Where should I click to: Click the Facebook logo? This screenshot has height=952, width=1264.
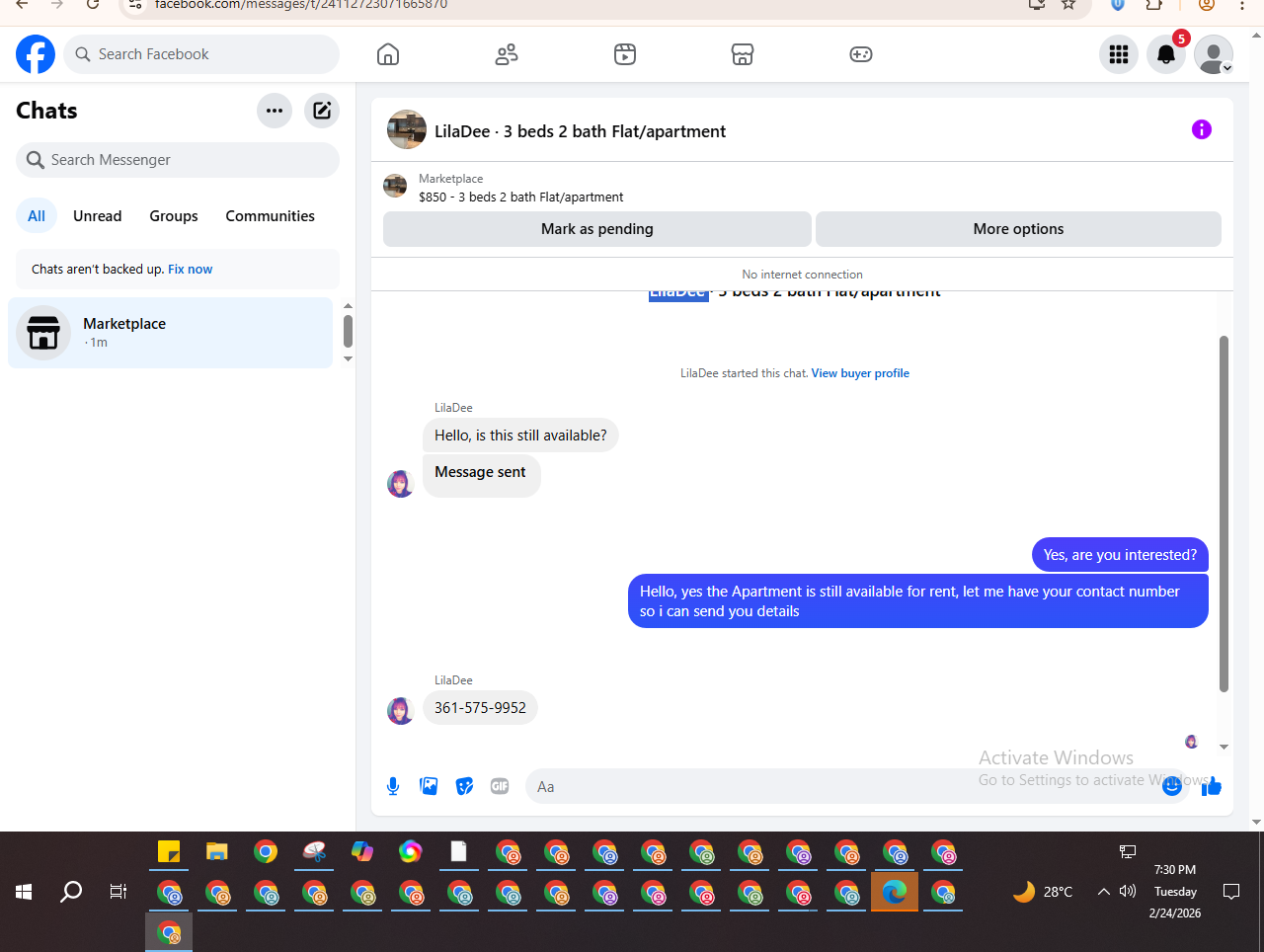tap(36, 54)
